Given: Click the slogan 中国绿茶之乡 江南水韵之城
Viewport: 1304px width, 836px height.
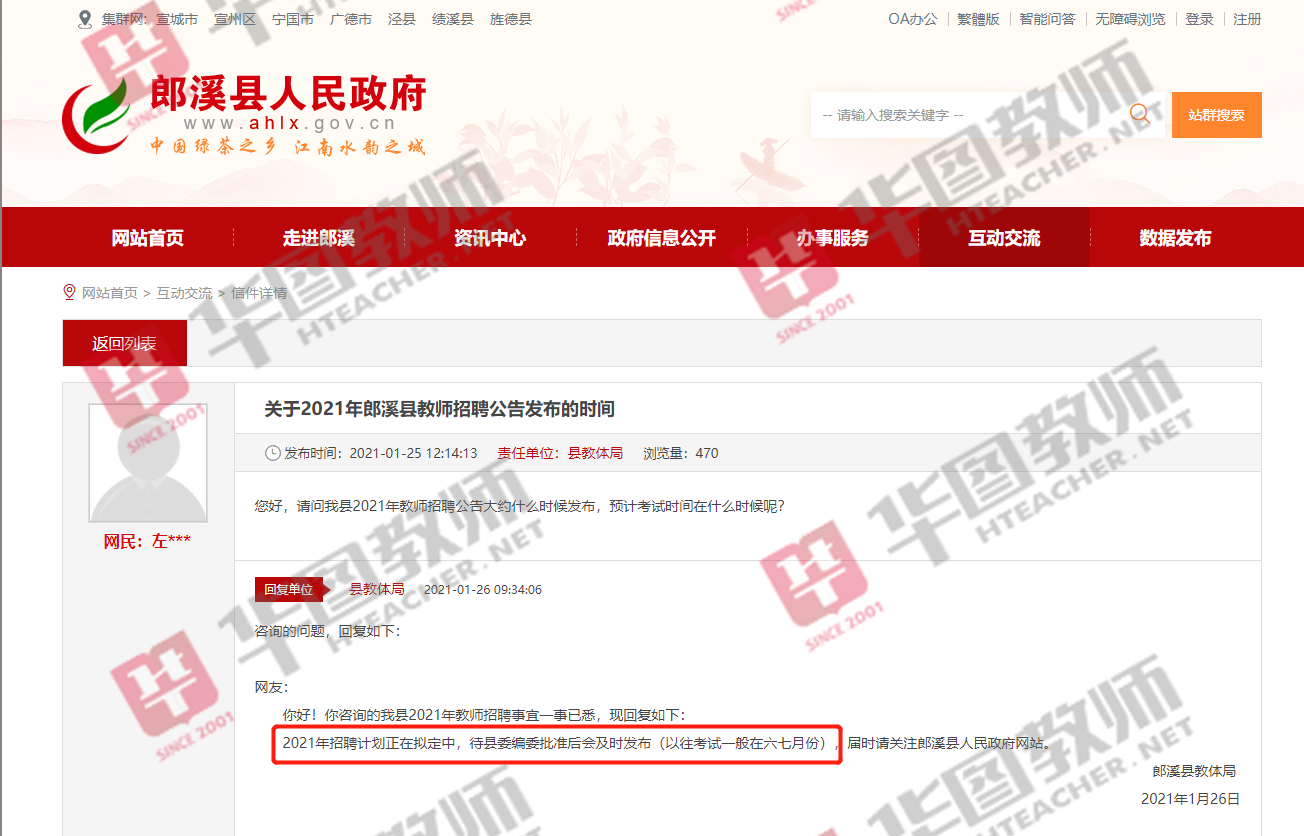Looking at the screenshot, I should tap(288, 146).
